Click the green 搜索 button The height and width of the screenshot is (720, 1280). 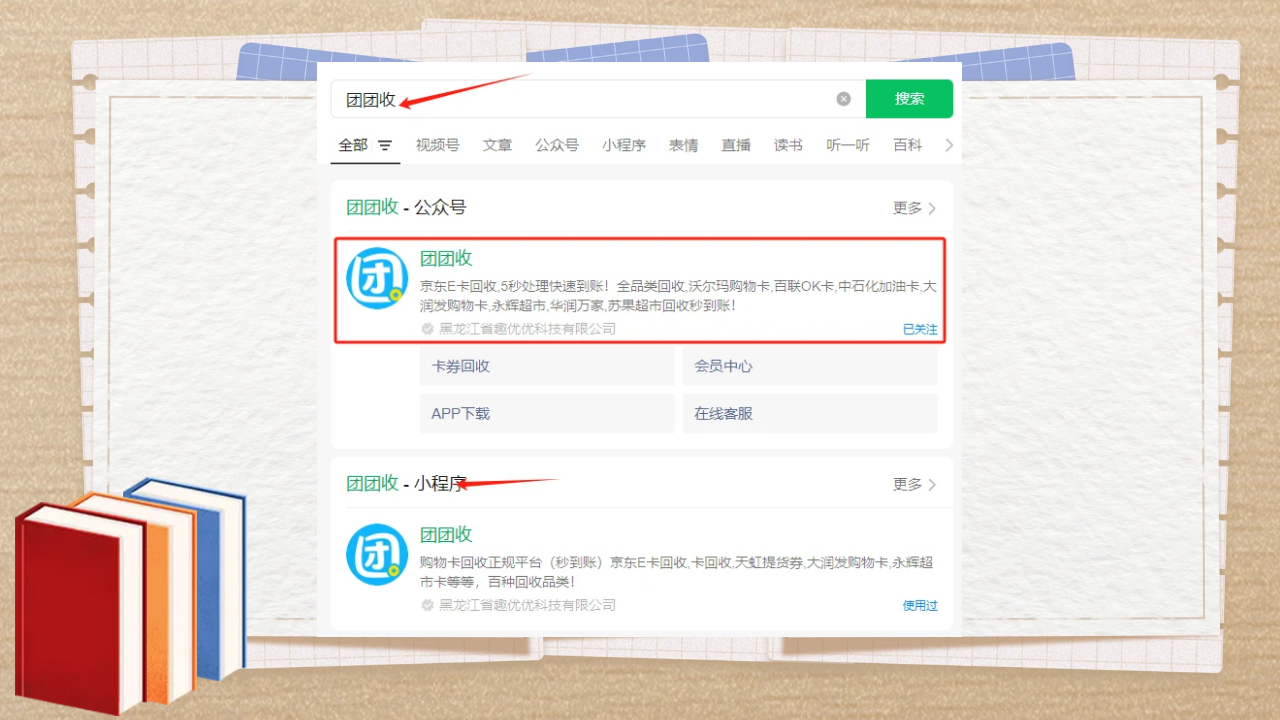tap(909, 99)
